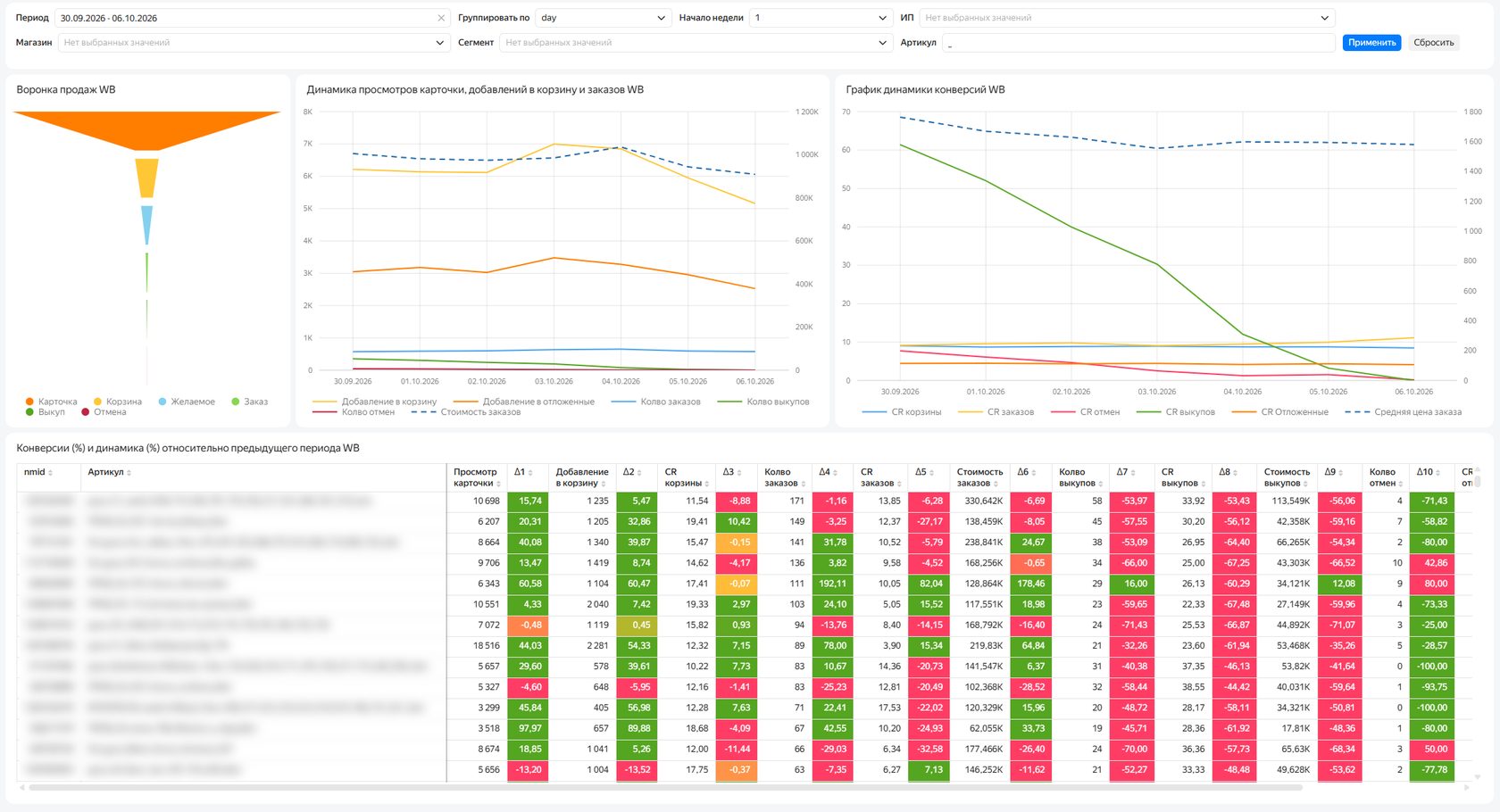The height and width of the screenshot is (812, 1500).
Task: Click the sort icon next to Δ7
Action: [1134, 473]
